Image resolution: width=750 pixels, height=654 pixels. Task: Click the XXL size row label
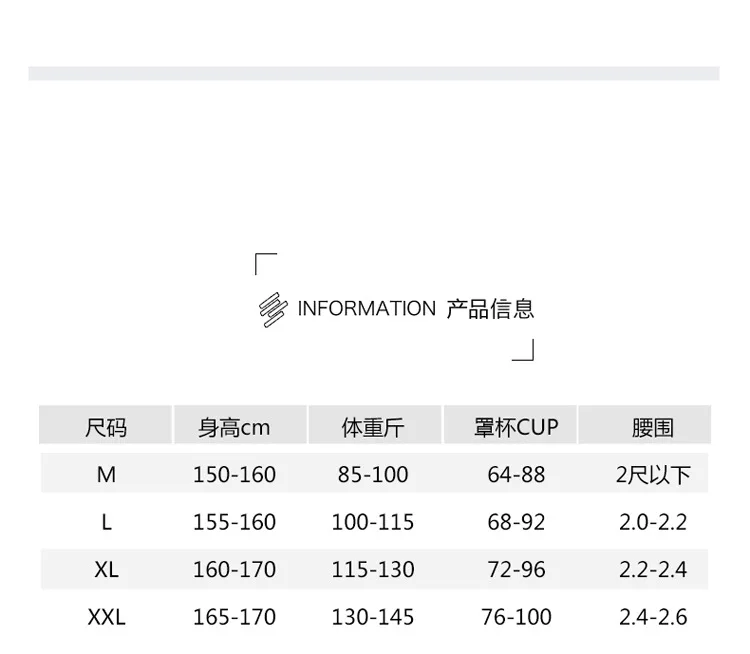[106, 617]
